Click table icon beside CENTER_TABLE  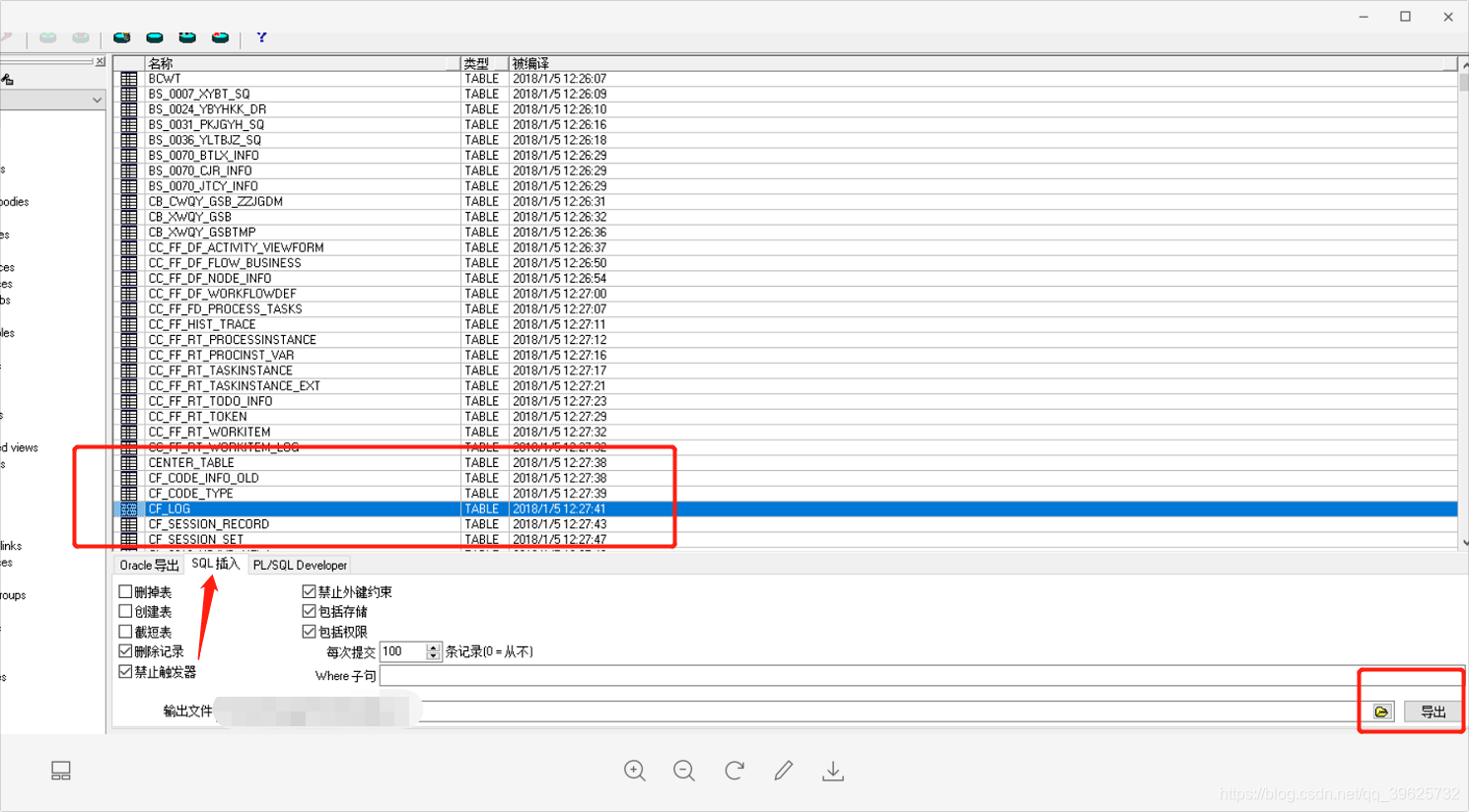click(x=129, y=463)
